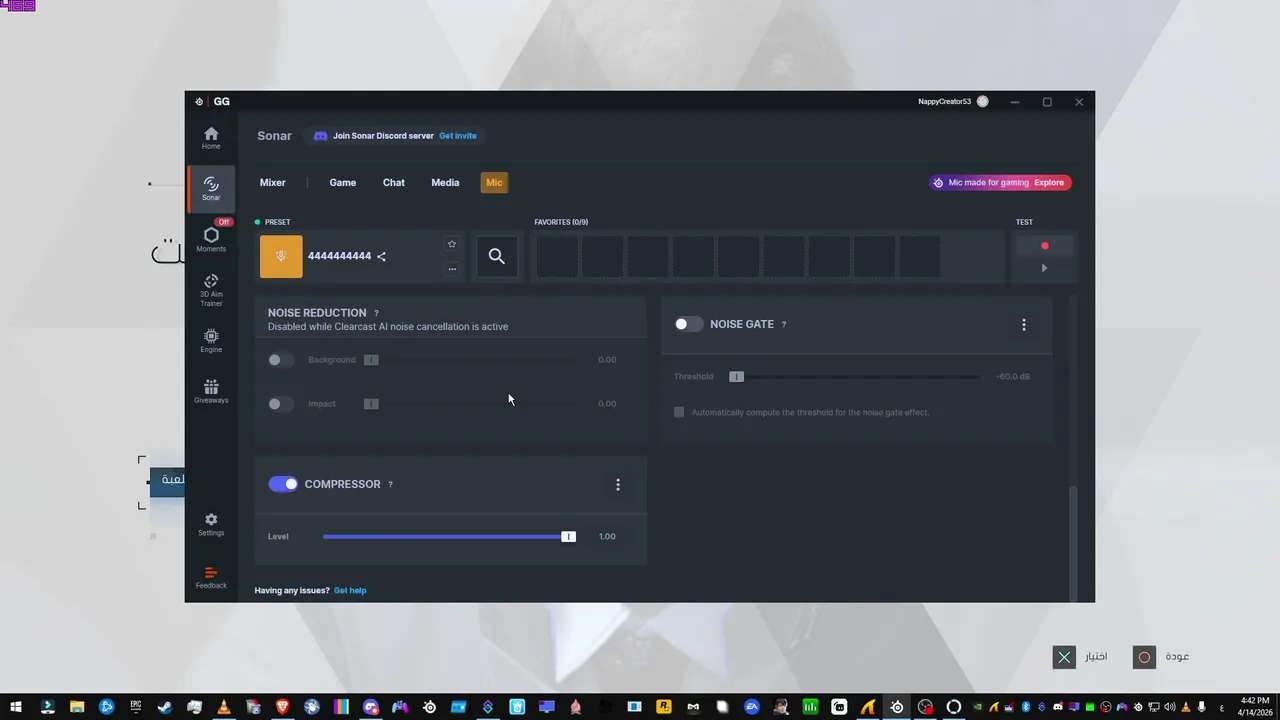The height and width of the screenshot is (720, 1280).
Task: Click Join Sonar Discord server text
Action: point(383,136)
